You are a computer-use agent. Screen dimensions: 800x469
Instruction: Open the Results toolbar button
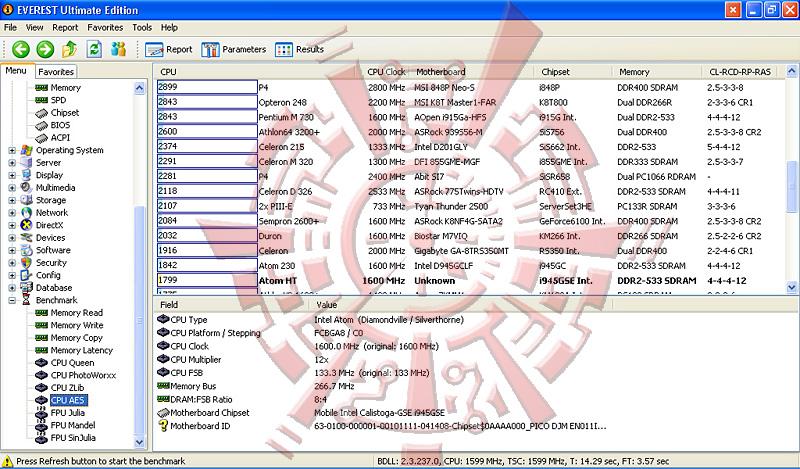tap(299, 50)
